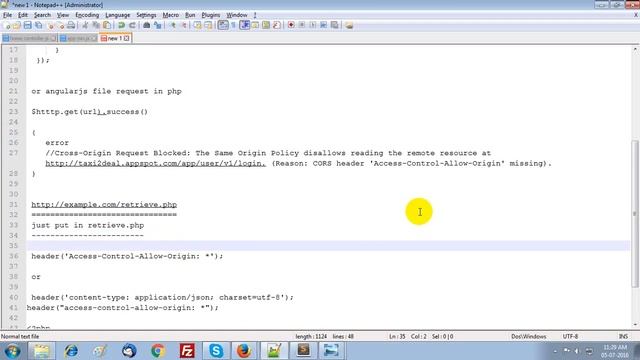Open FileZilla from the taskbar
Screen dimensions: 640x360
pyautogui.click(x=187, y=351)
